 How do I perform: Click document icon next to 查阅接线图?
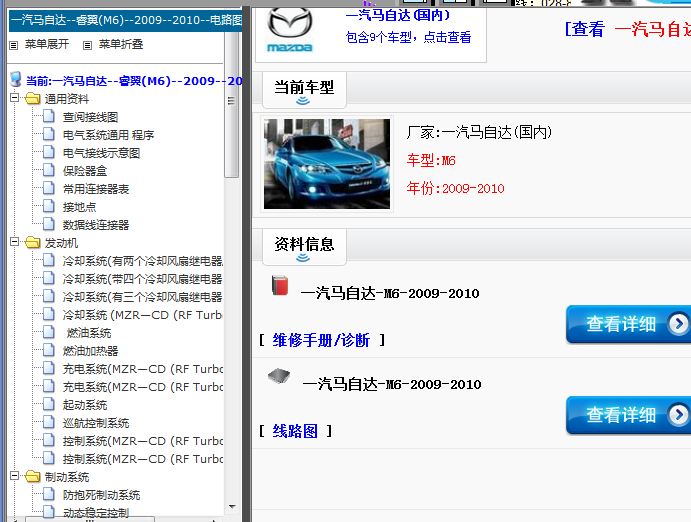click(x=49, y=116)
